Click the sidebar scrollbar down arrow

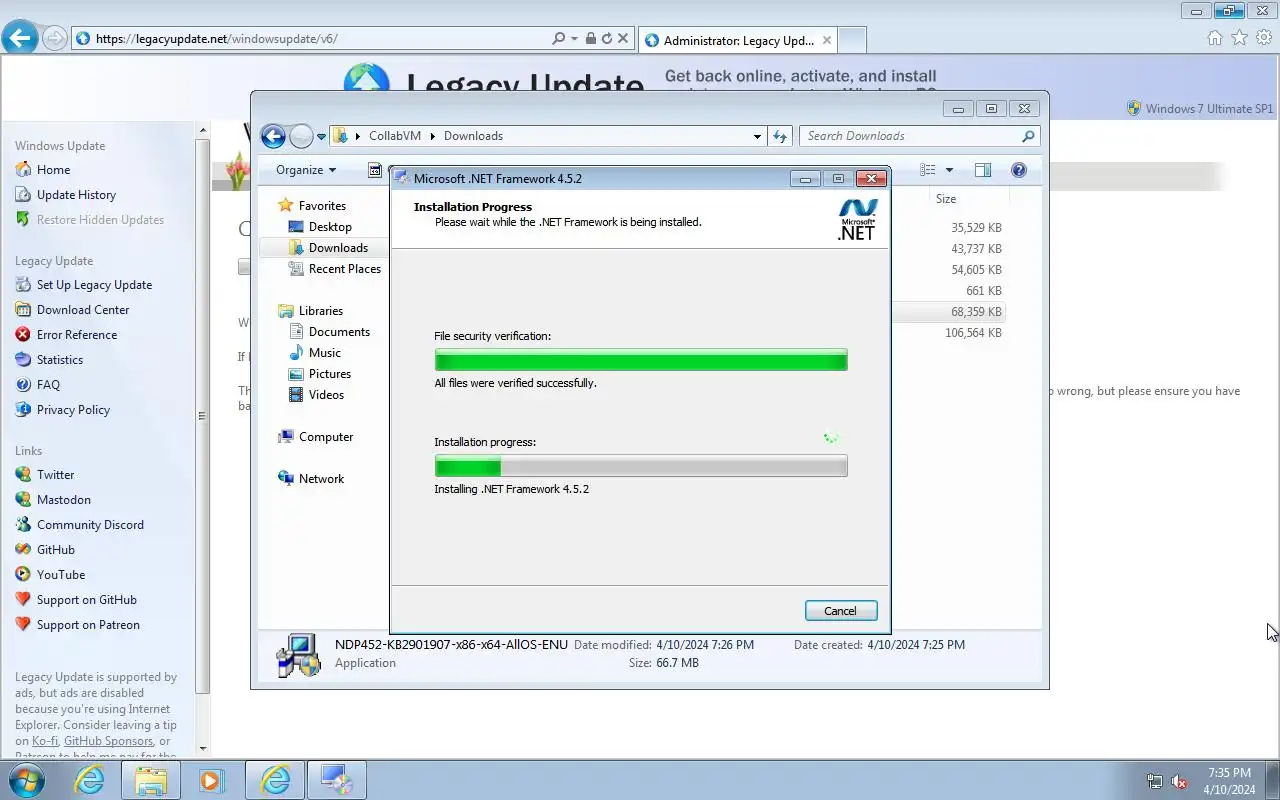point(203,748)
